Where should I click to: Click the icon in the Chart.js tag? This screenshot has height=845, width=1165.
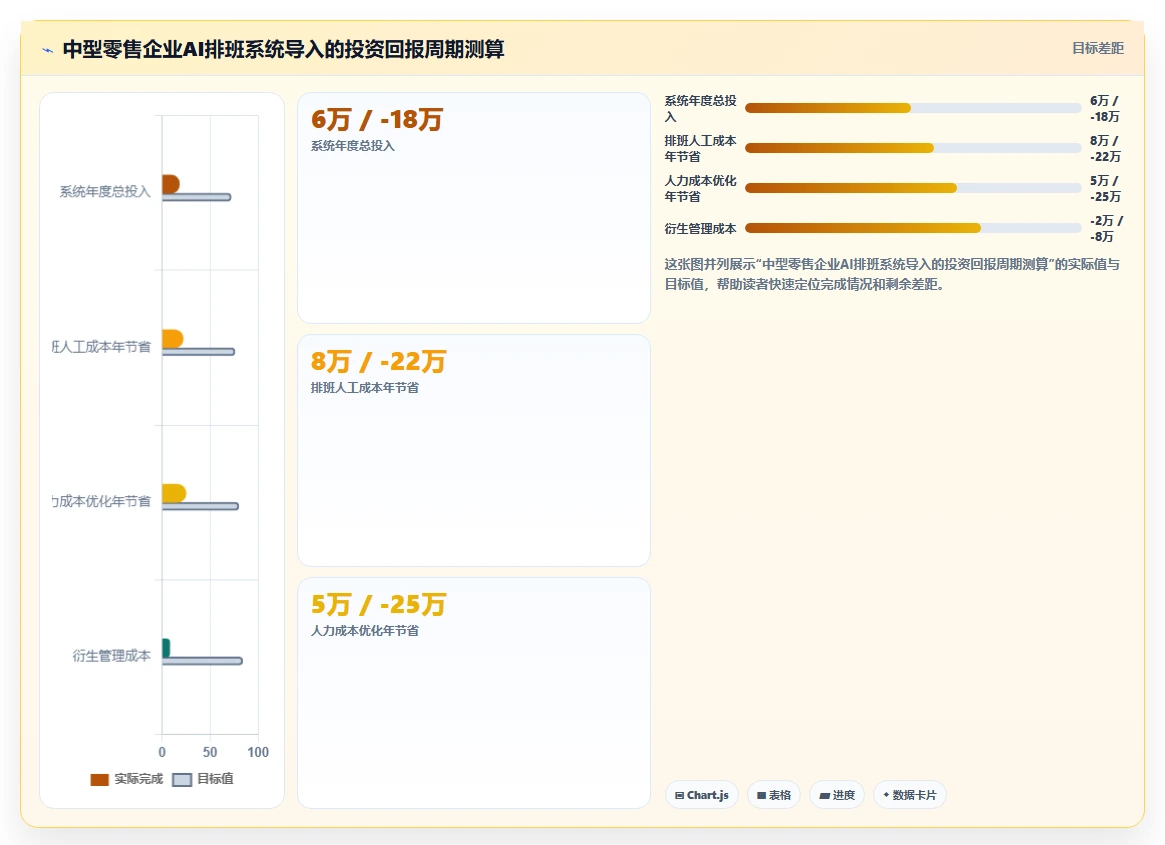[679, 795]
